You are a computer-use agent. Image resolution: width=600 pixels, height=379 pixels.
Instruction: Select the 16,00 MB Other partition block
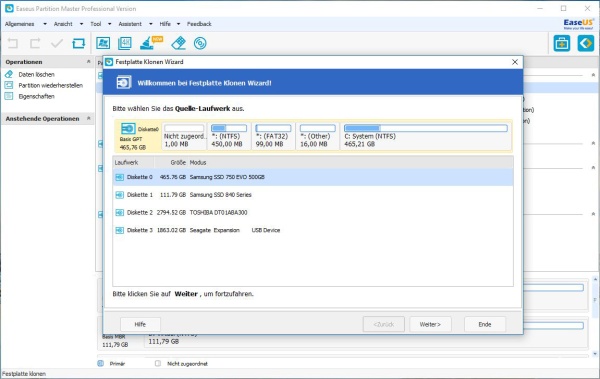pyautogui.click(x=318, y=136)
